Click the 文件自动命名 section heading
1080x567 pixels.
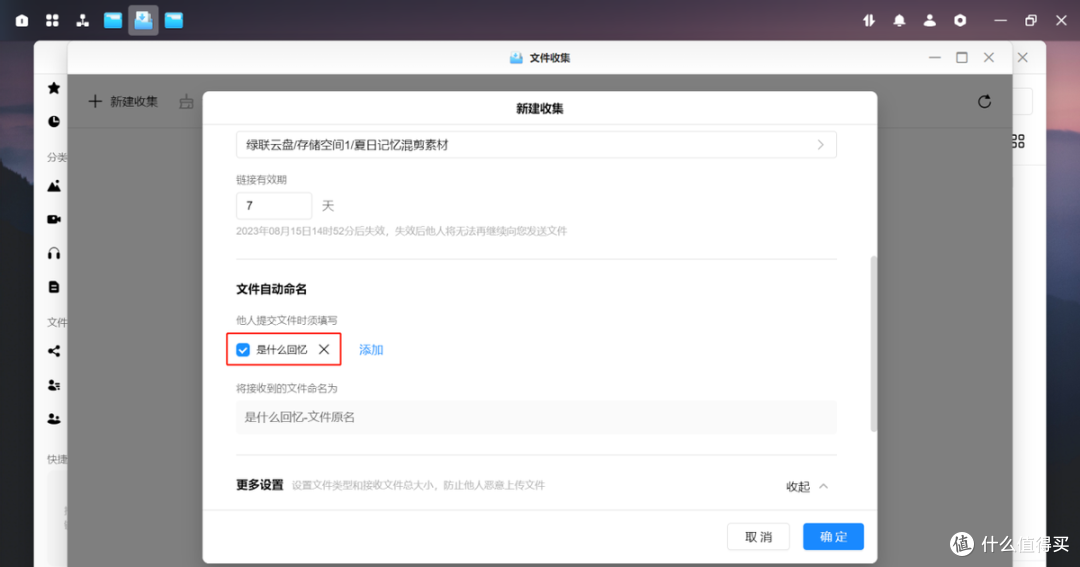(x=271, y=289)
